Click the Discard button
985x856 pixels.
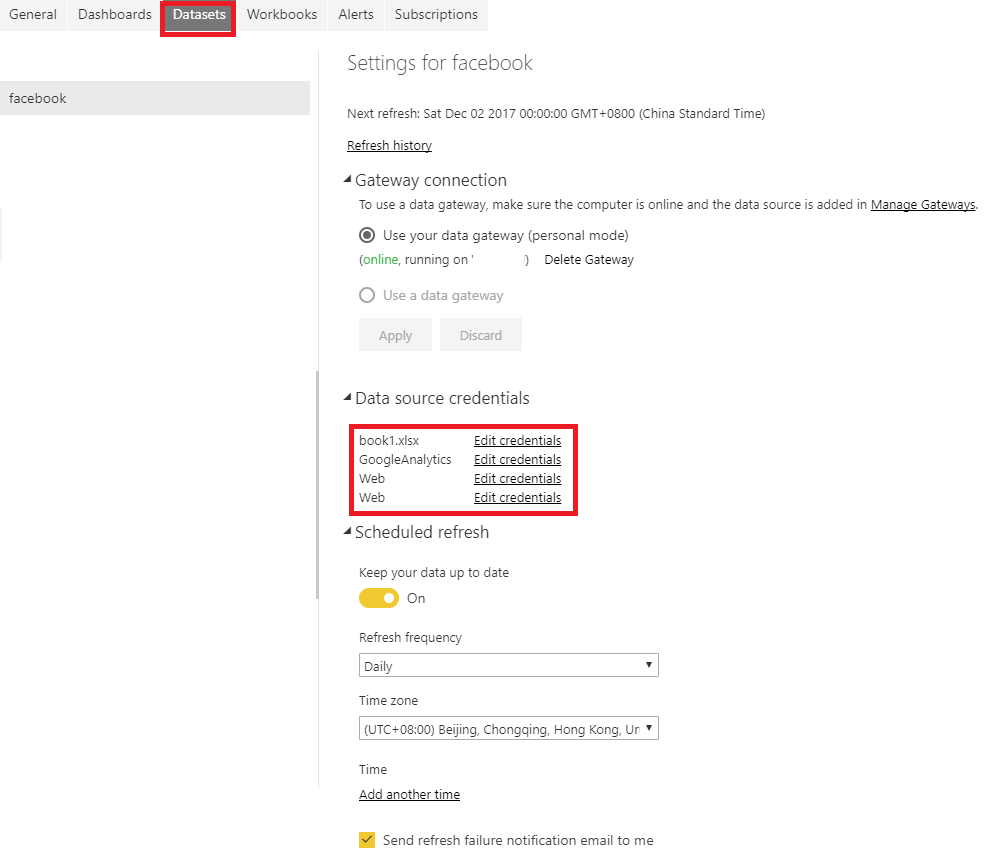click(481, 335)
